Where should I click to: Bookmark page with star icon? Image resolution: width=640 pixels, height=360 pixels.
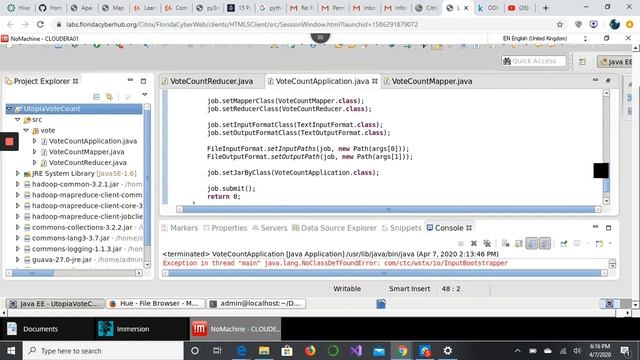[560, 24]
